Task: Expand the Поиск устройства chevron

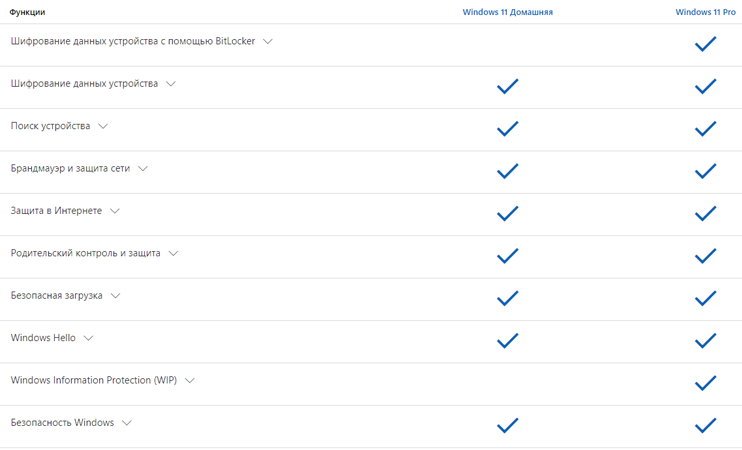Action: pyautogui.click(x=103, y=126)
